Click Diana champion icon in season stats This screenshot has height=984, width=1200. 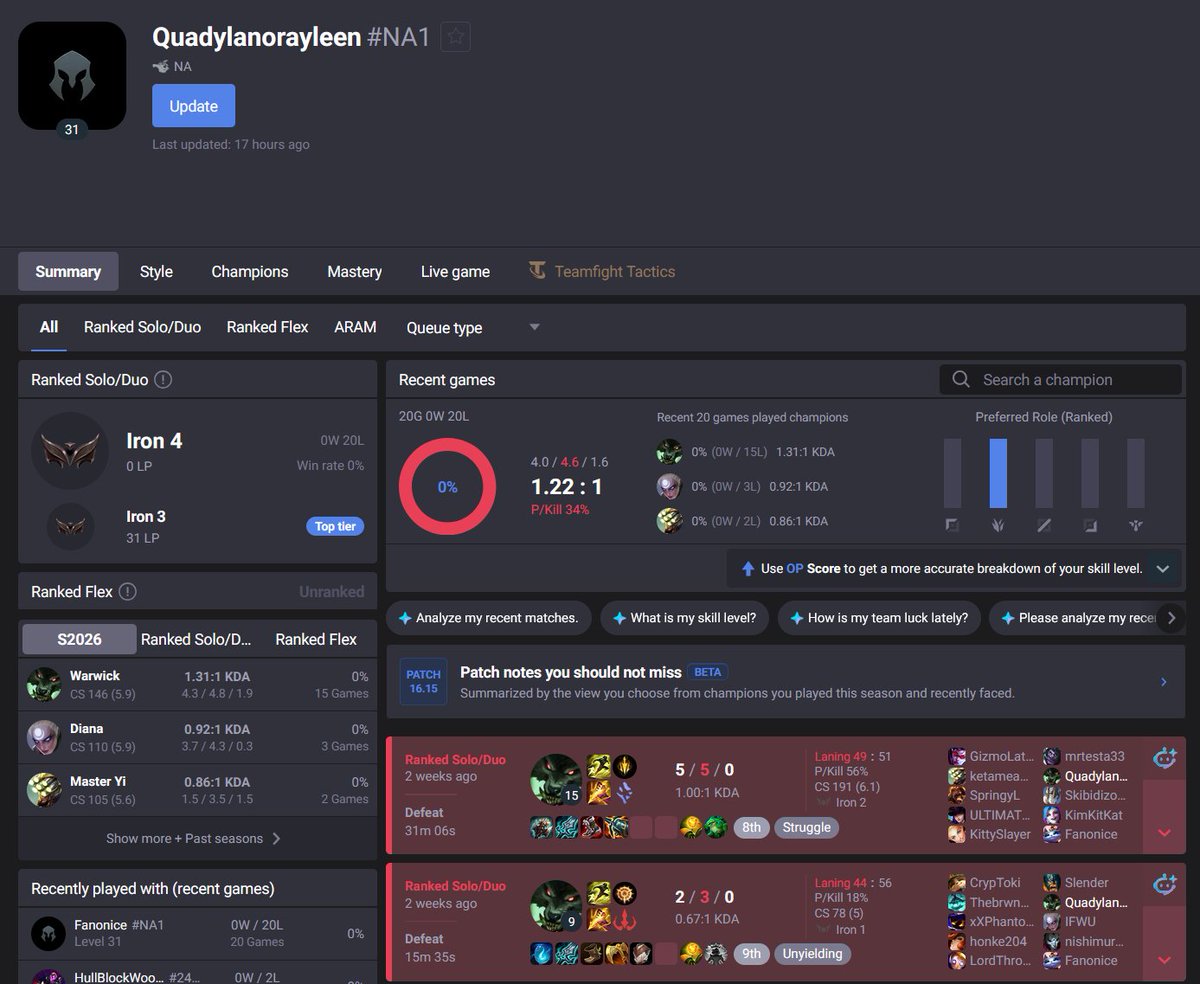tap(45, 737)
